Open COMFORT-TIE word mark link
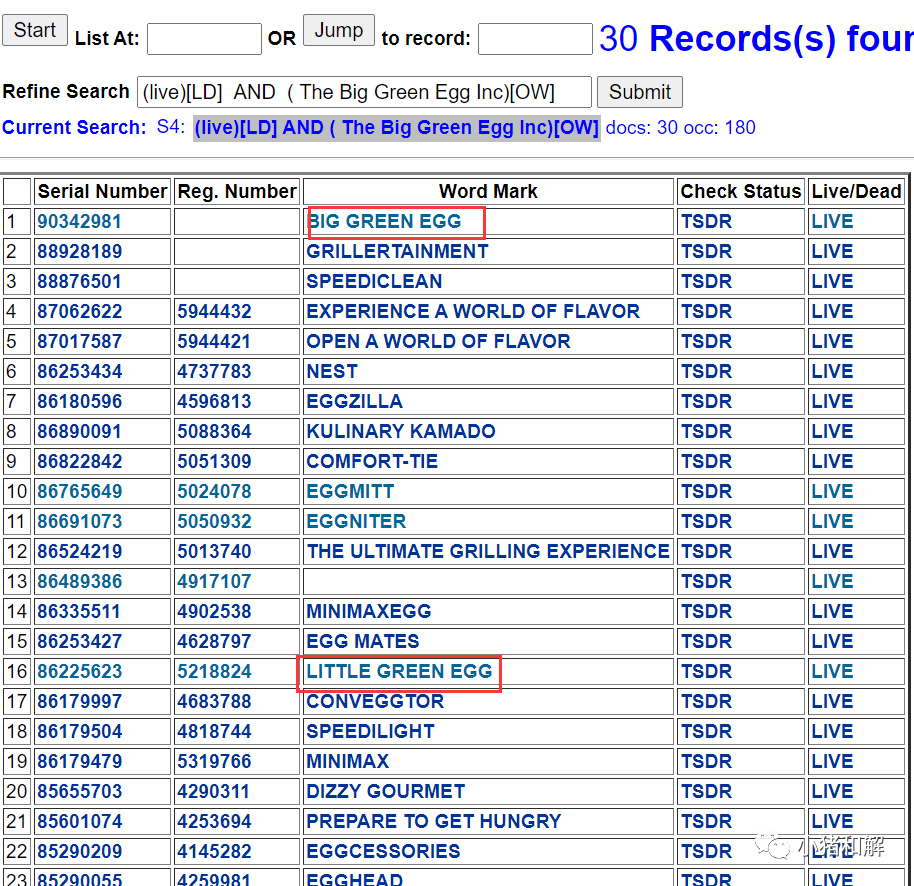The image size is (914, 886). pyautogui.click(x=372, y=462)
